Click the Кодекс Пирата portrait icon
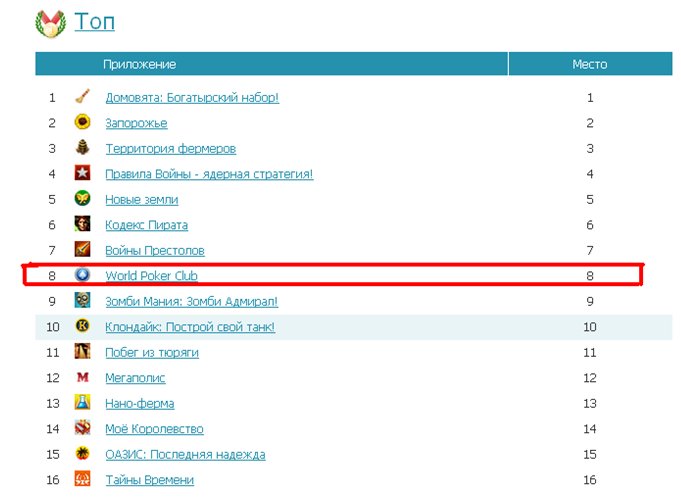This screenshot has height=500, width=681. pyautogui.click(x=83, y=224)
